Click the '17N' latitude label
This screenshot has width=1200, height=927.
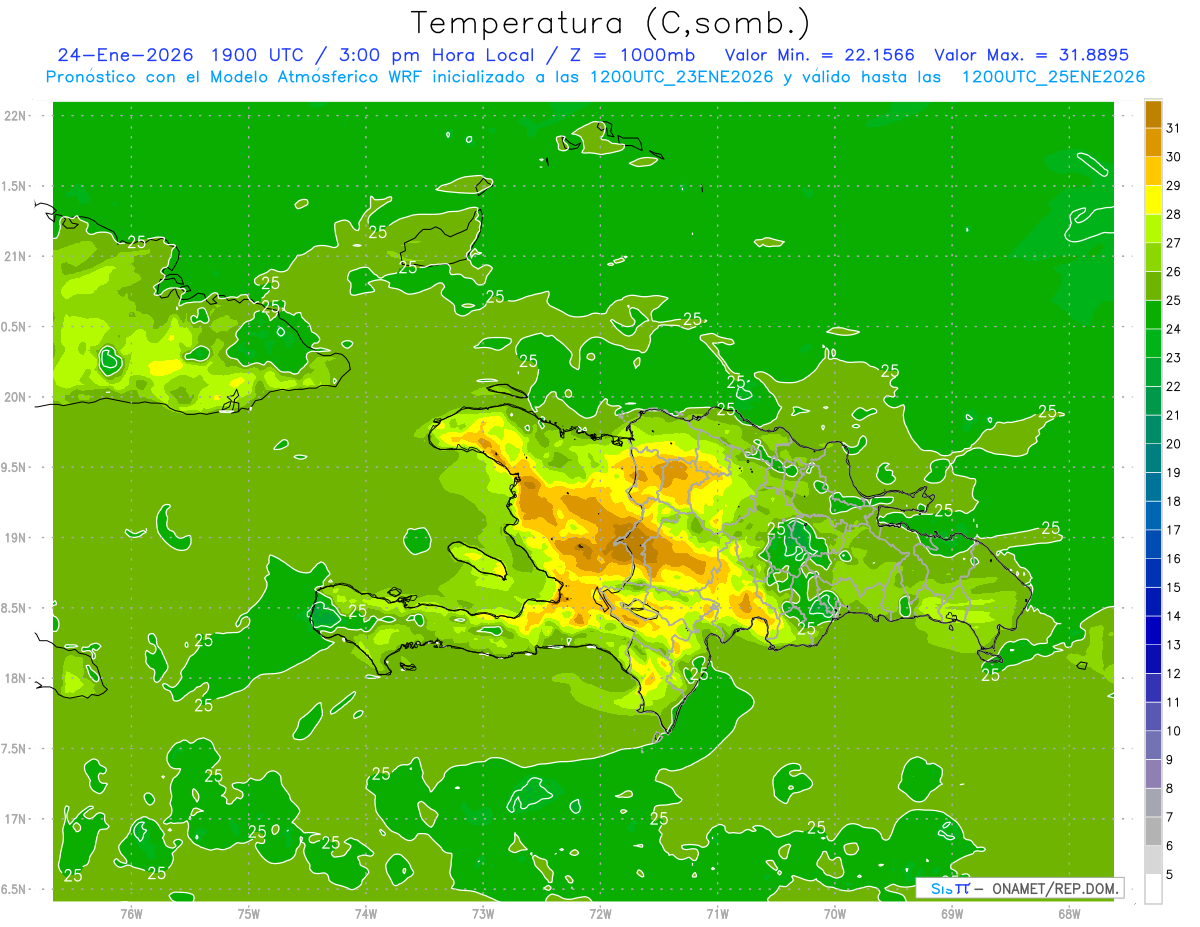(15, 819)
